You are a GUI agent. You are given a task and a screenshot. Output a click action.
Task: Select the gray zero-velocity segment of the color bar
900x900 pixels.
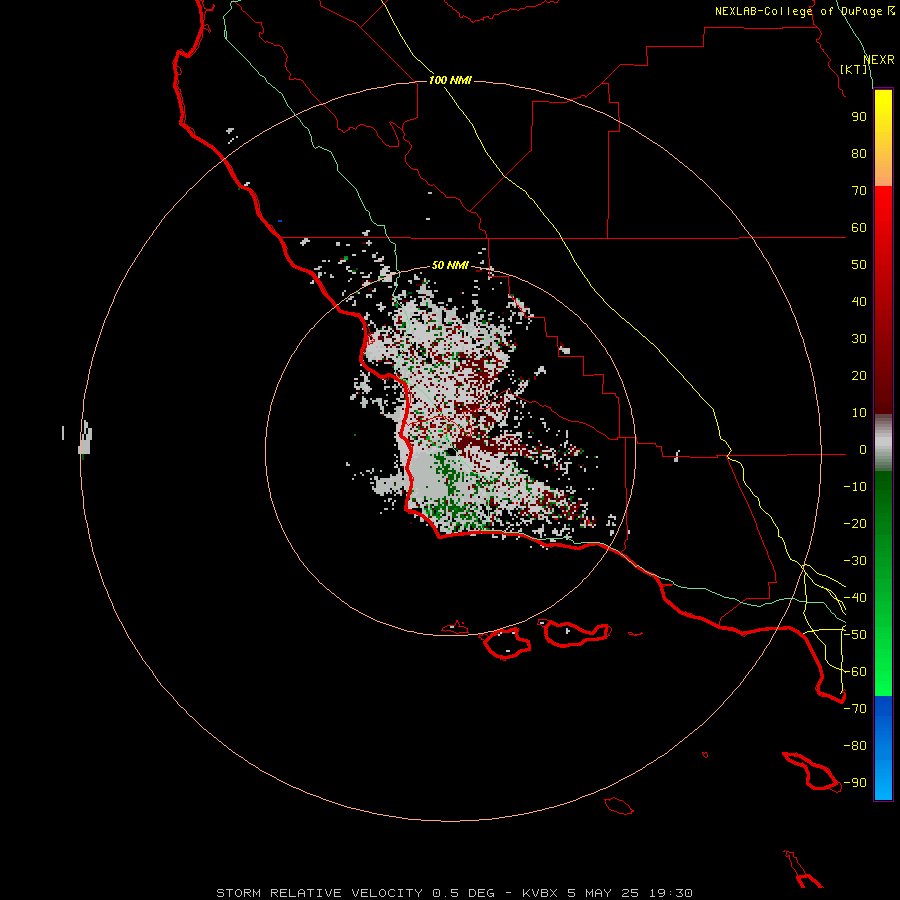coord(883,443)
